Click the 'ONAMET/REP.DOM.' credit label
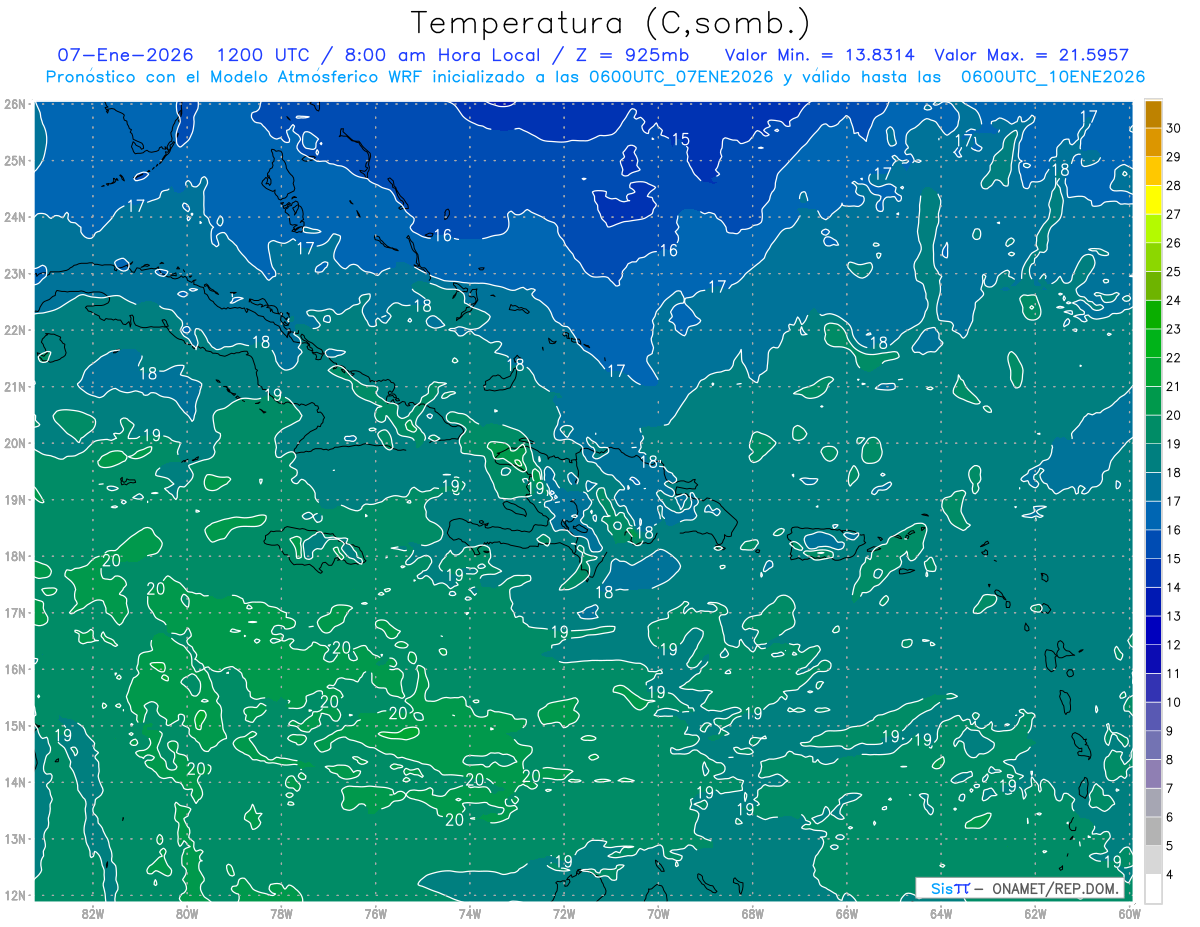 tap(1054, 888)
